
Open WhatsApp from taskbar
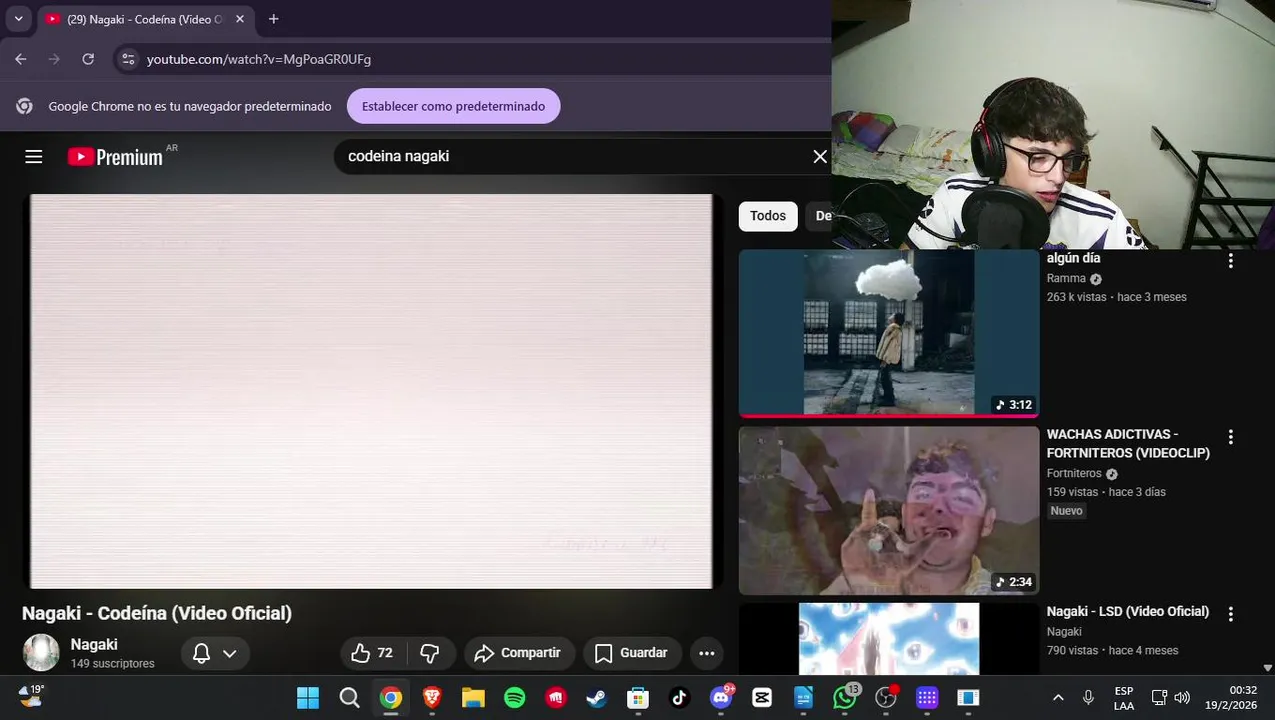[845, 698]
